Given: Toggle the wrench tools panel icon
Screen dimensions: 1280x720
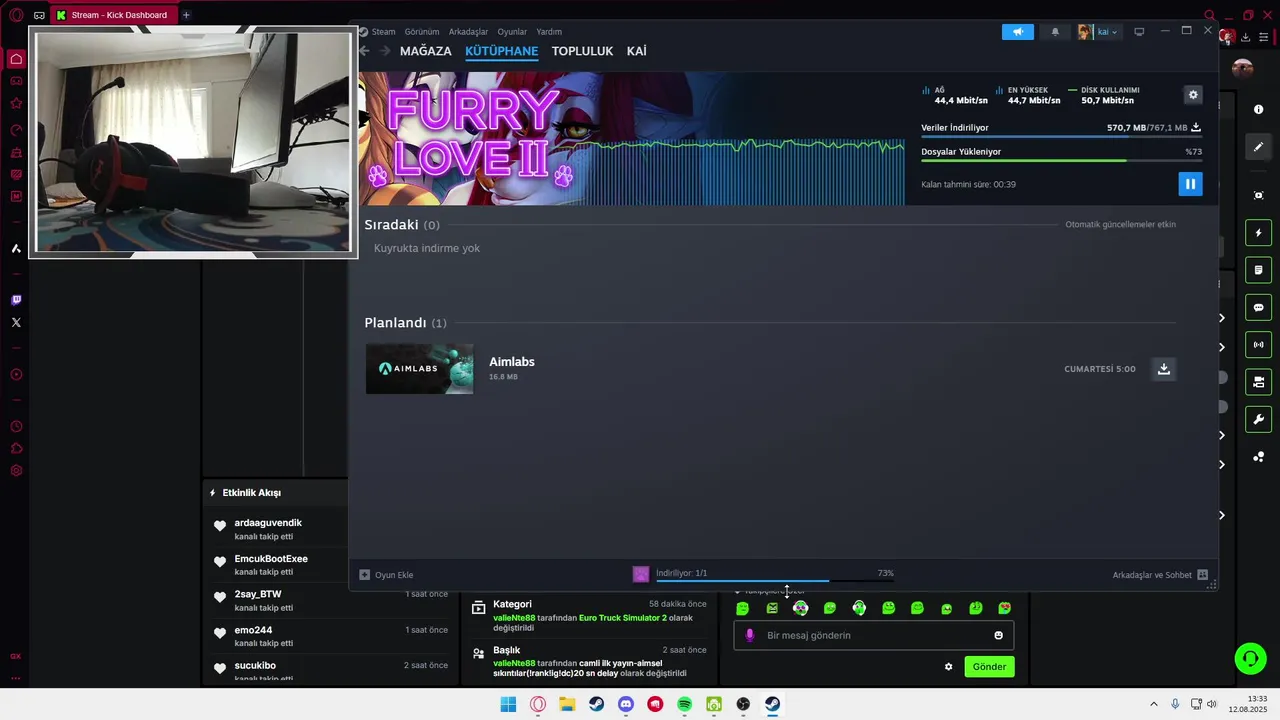Looking at the screenshot, I should [x=1259, y=419].
